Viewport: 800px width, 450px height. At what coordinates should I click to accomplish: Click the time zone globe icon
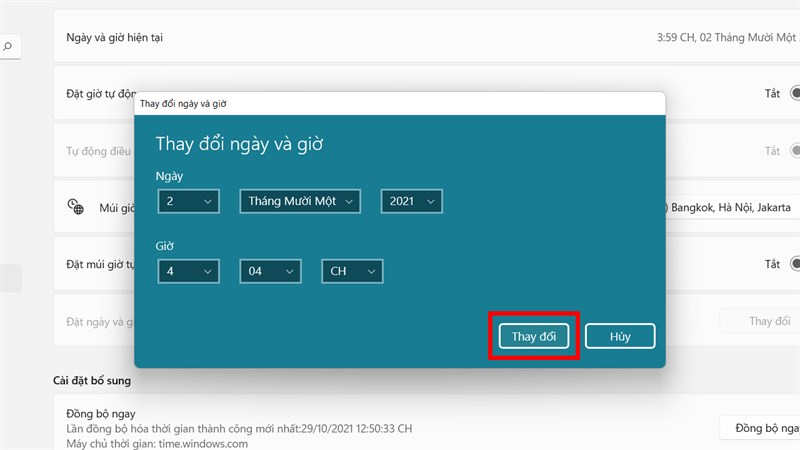click(76, 207)
